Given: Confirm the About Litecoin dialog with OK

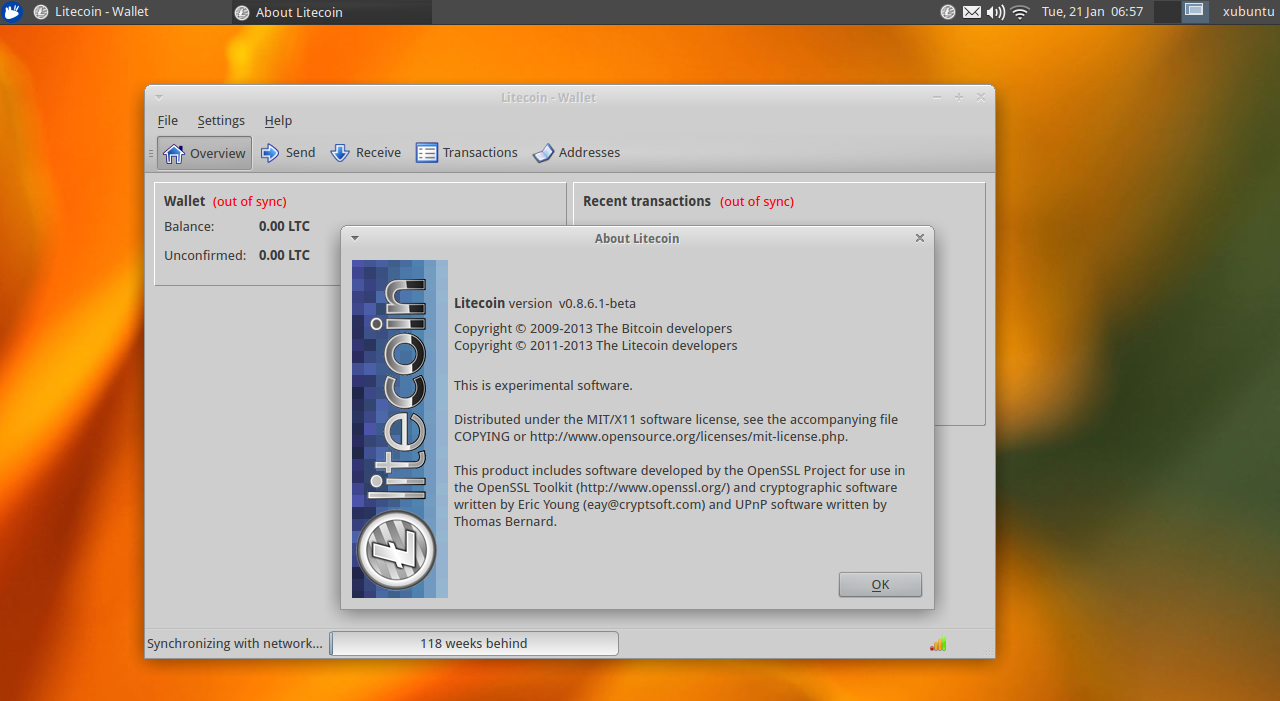Looking at the screenshot, I should click(x=880, y=585).
